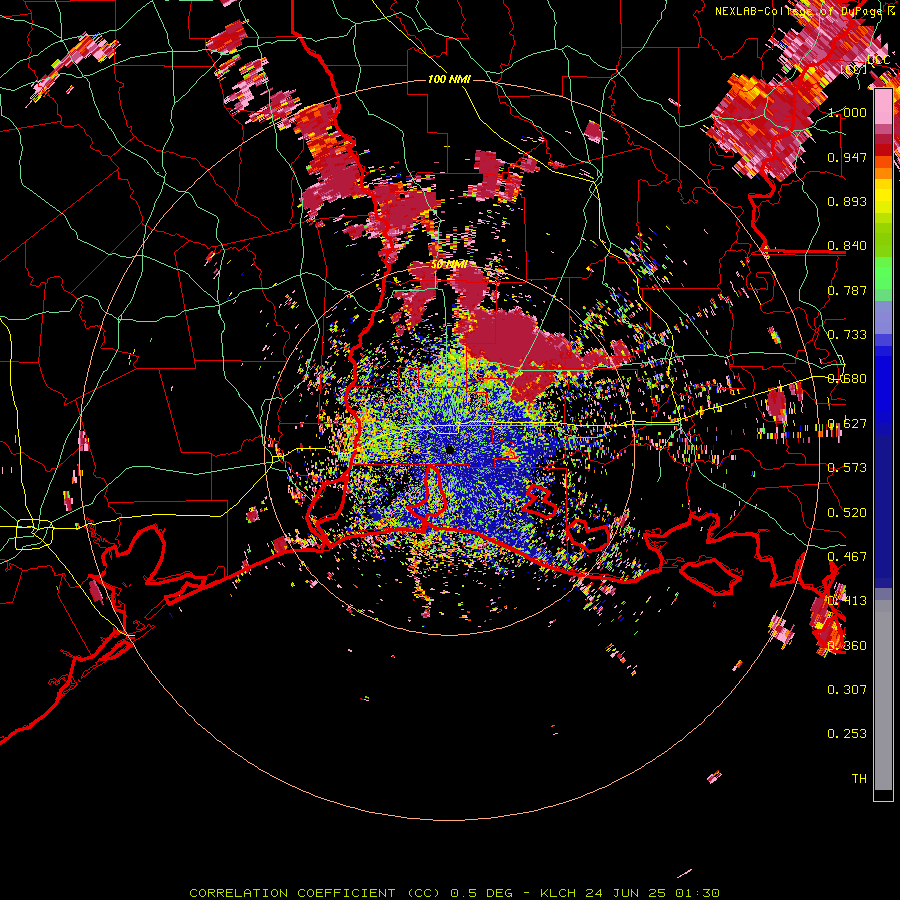Click the 50 NMI range ring label
The height and width of the screenshot is (900, 900).
(448, 265)
